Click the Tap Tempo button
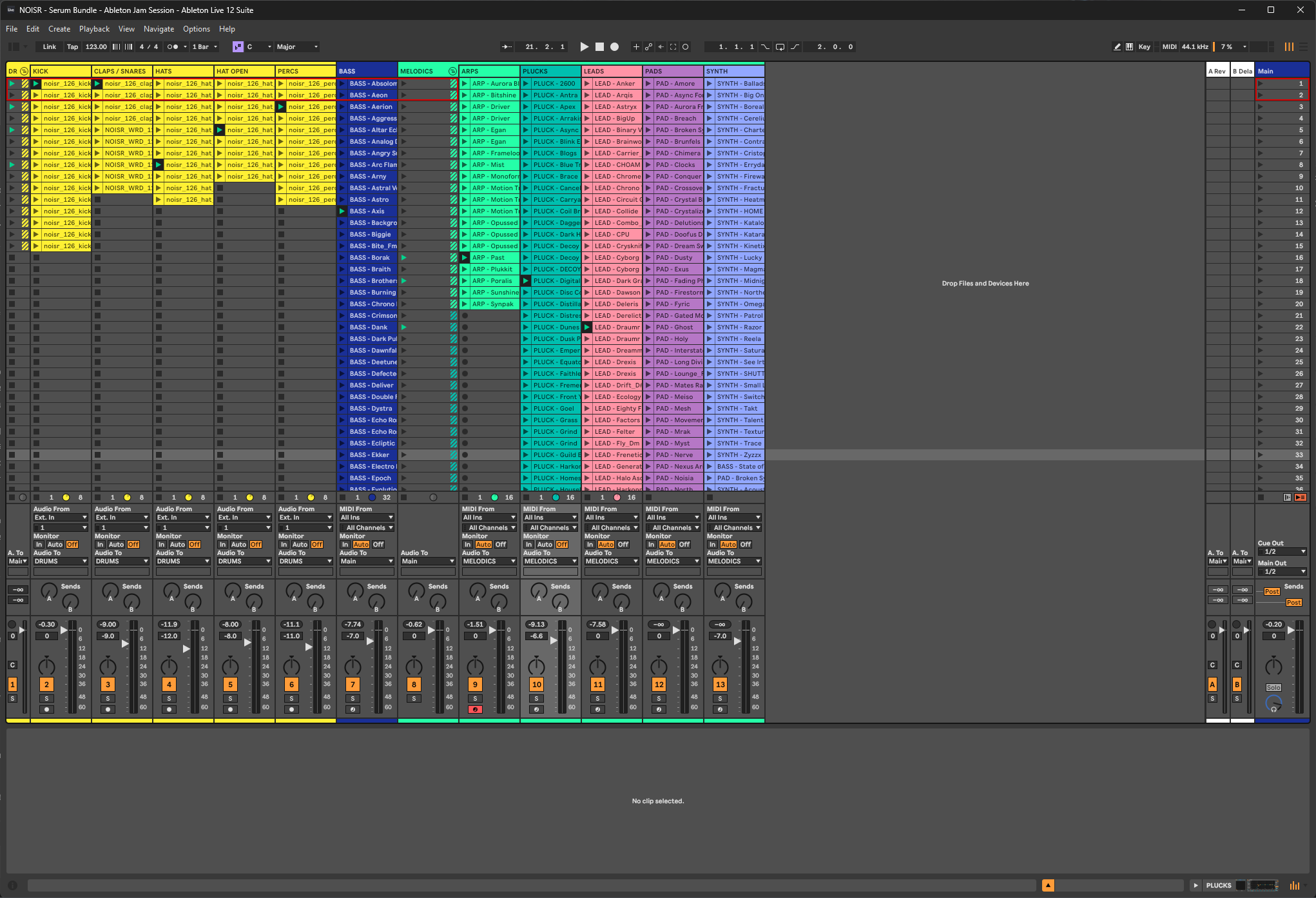Image resolution: width=1316 pixels, height=898 pixels. [x=72, y=46]
